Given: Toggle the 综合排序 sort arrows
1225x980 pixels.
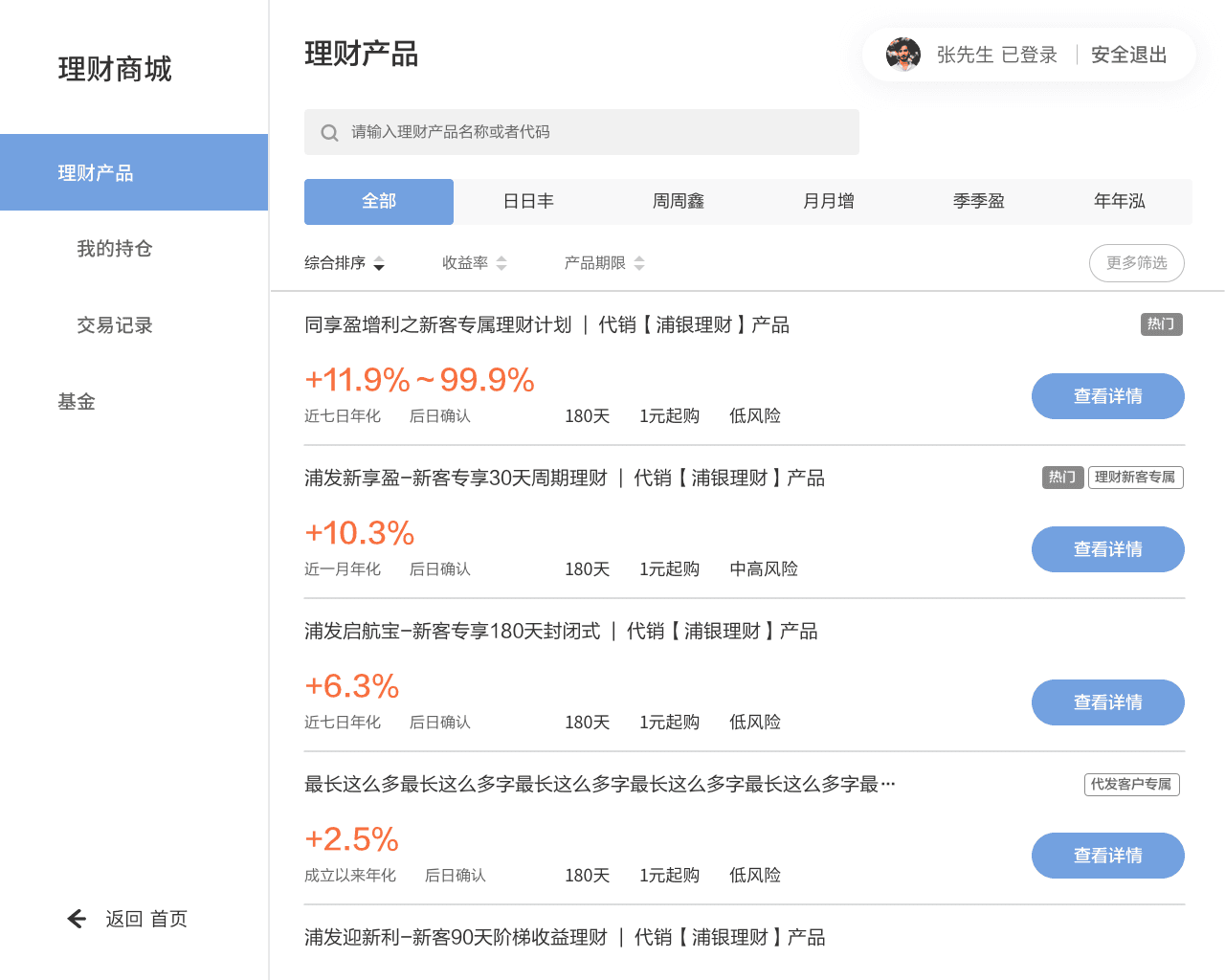Looking at the screenshot, I should pos(379,263).
